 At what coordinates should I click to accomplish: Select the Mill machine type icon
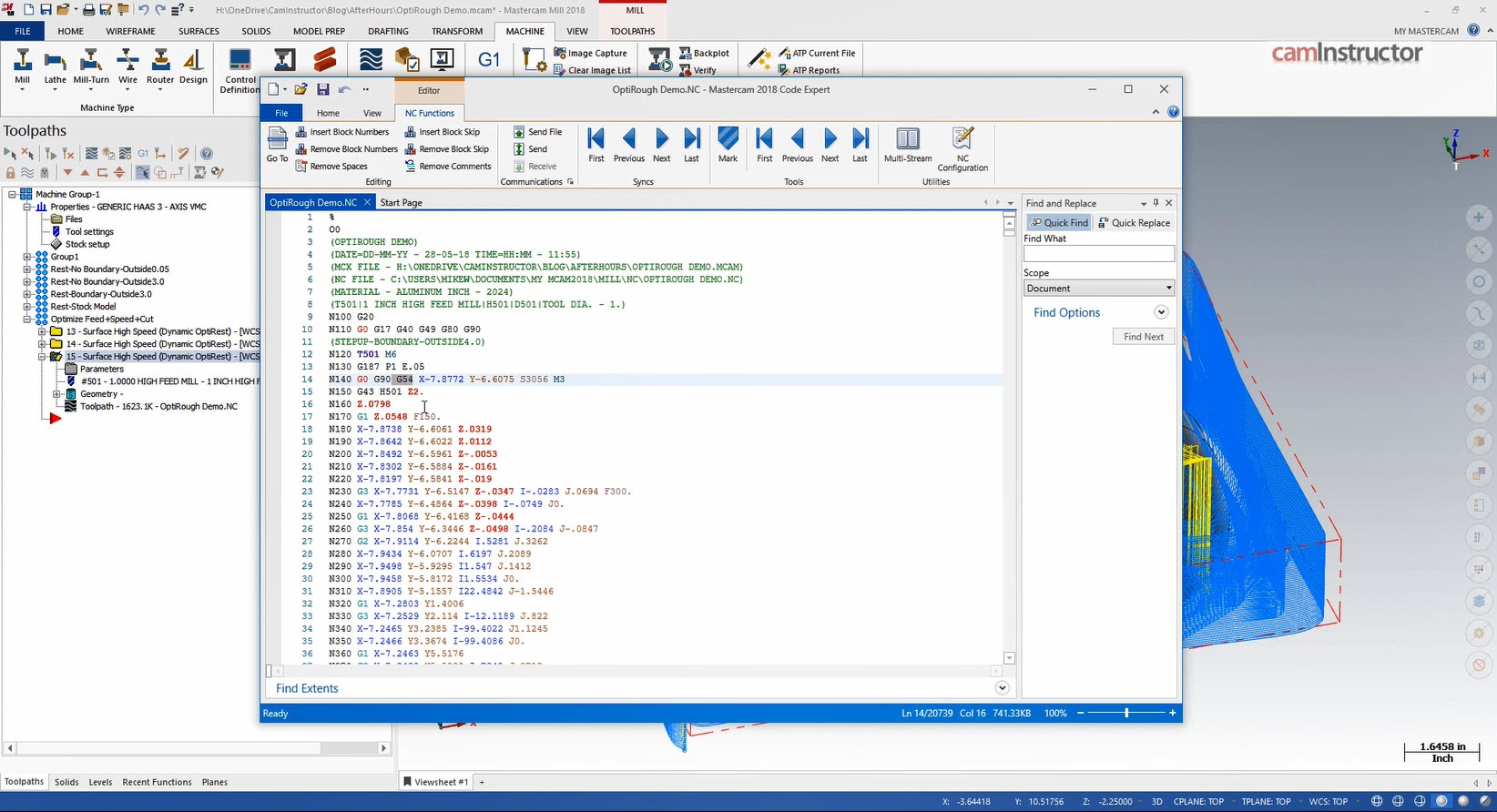pyautogui.click(x=23, y=69)
